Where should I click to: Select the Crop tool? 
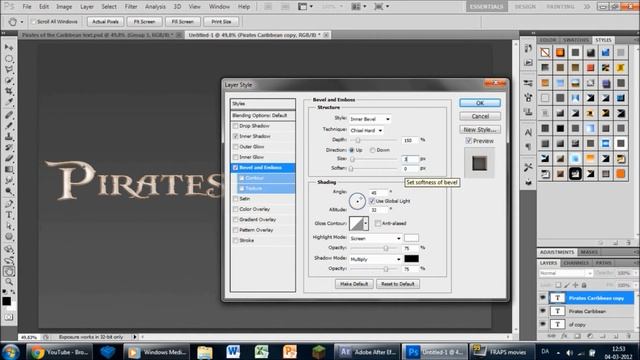9,91
